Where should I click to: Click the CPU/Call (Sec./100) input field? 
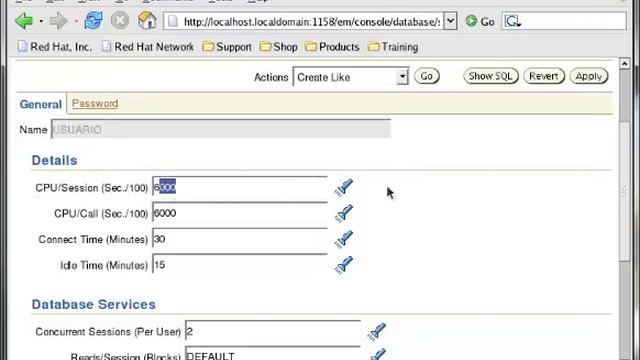pos(240,213)
